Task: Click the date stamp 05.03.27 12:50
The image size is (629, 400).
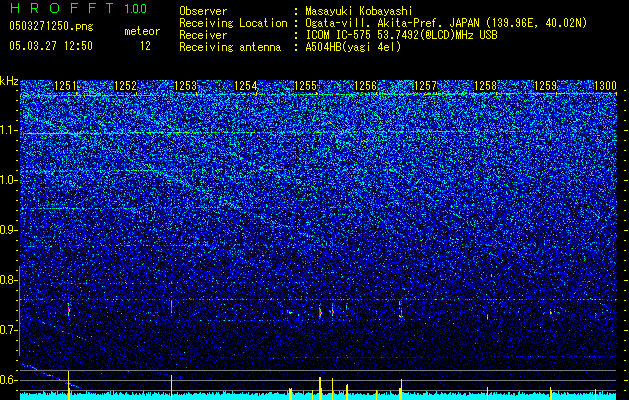Action: (x=51, y=46)
